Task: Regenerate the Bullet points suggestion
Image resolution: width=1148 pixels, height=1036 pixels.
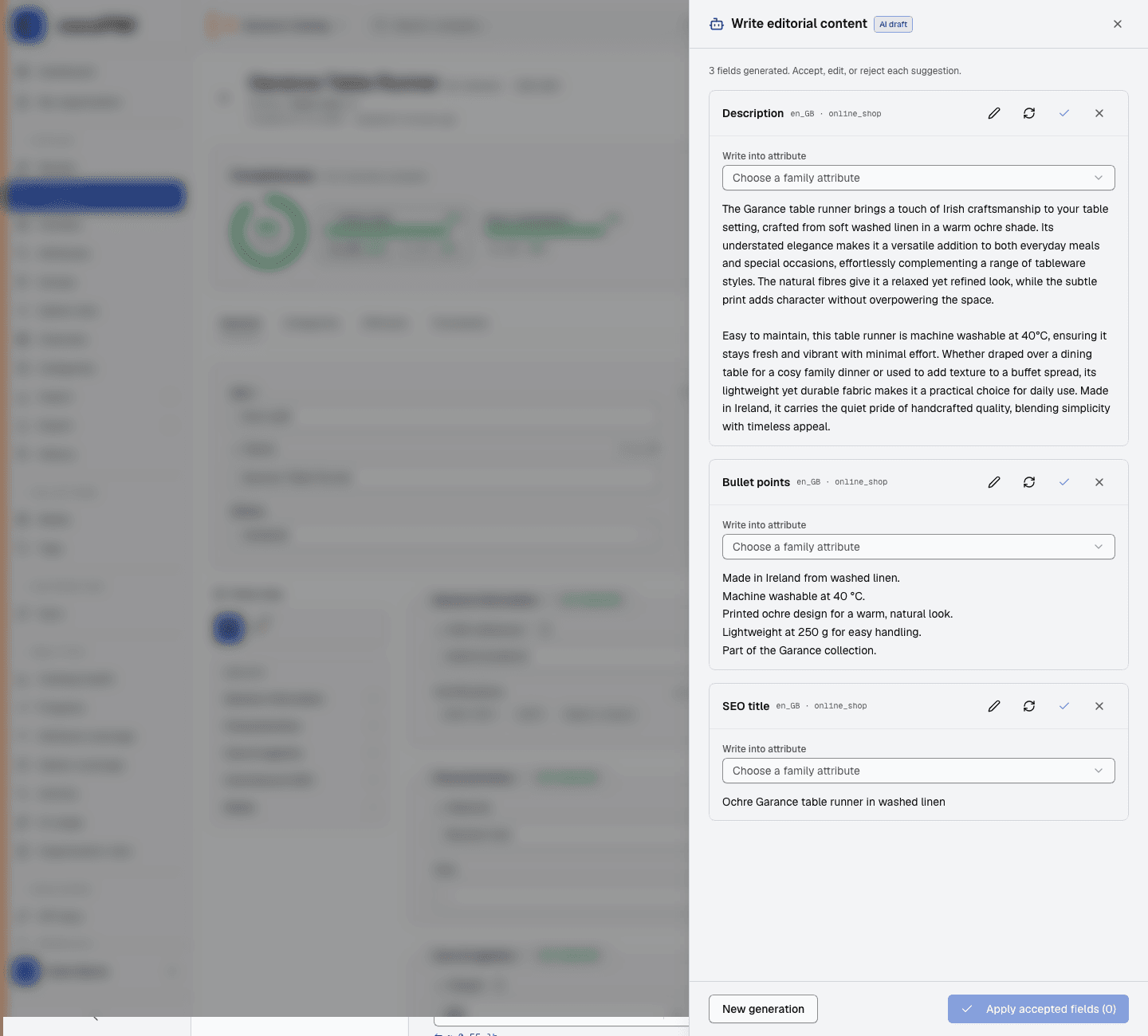Action: pyautogui.click(x=1029, y=482)
